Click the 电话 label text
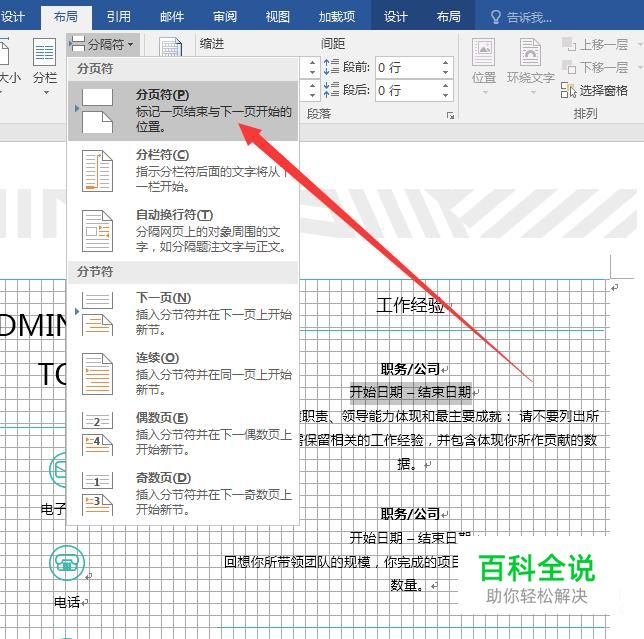Screen dimensions: 644x639 (67, 602)
